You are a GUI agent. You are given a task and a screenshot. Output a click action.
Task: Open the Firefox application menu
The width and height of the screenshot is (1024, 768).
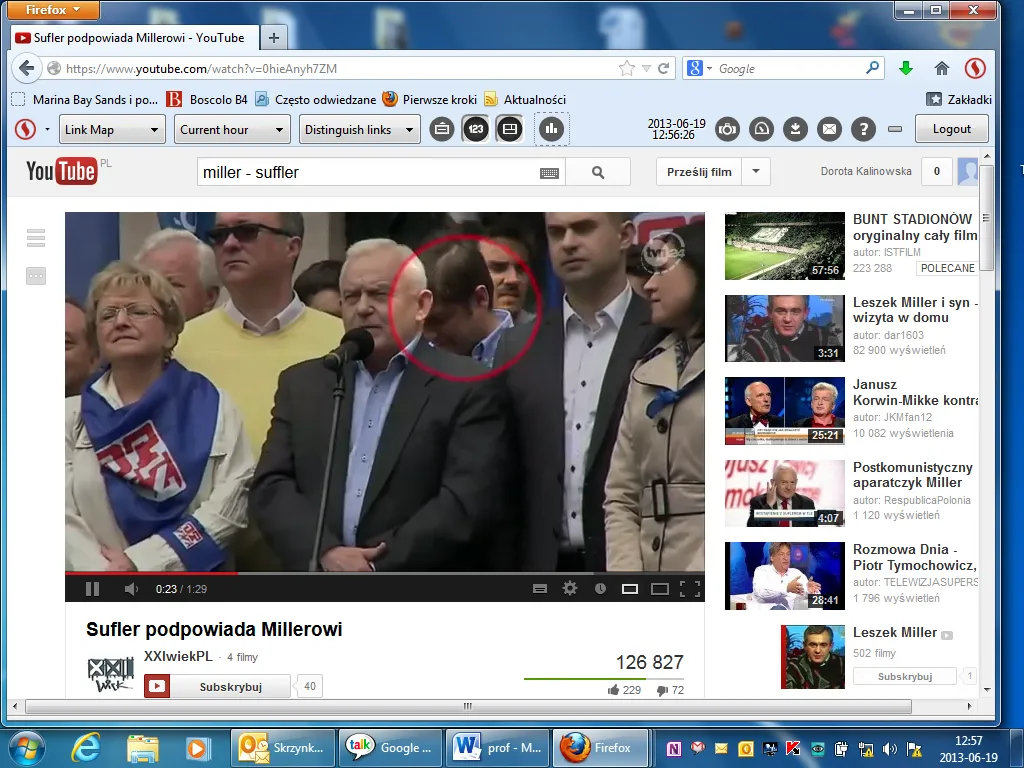[x=54, y=10]
